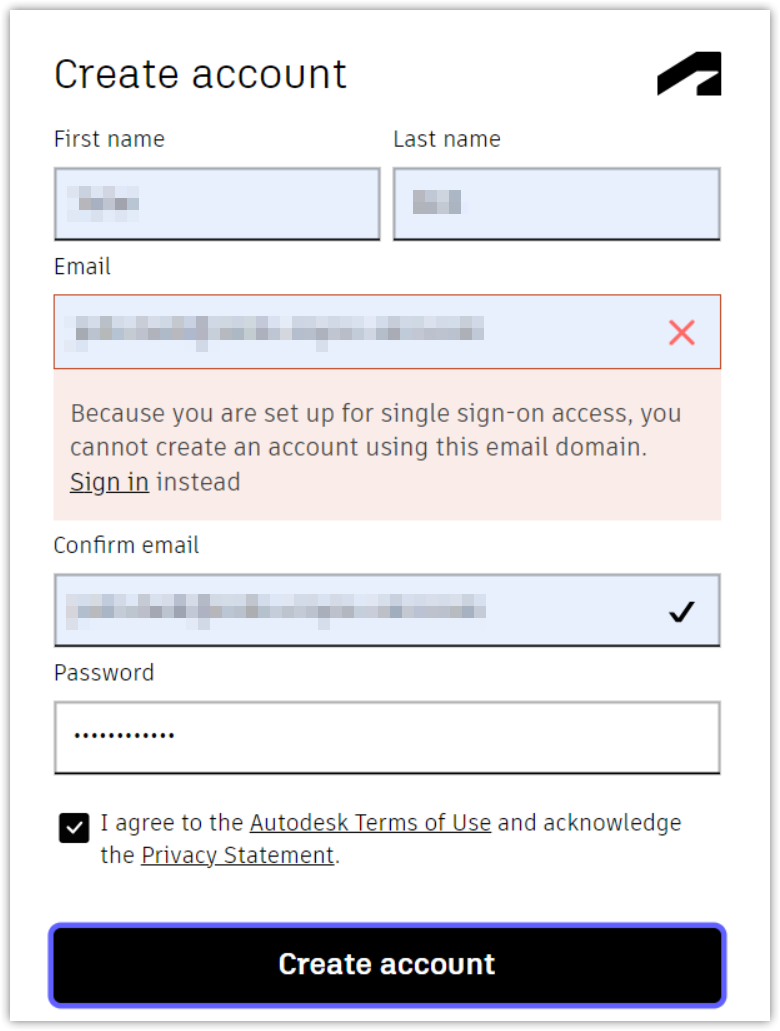View the Privacy Statement

238,855
